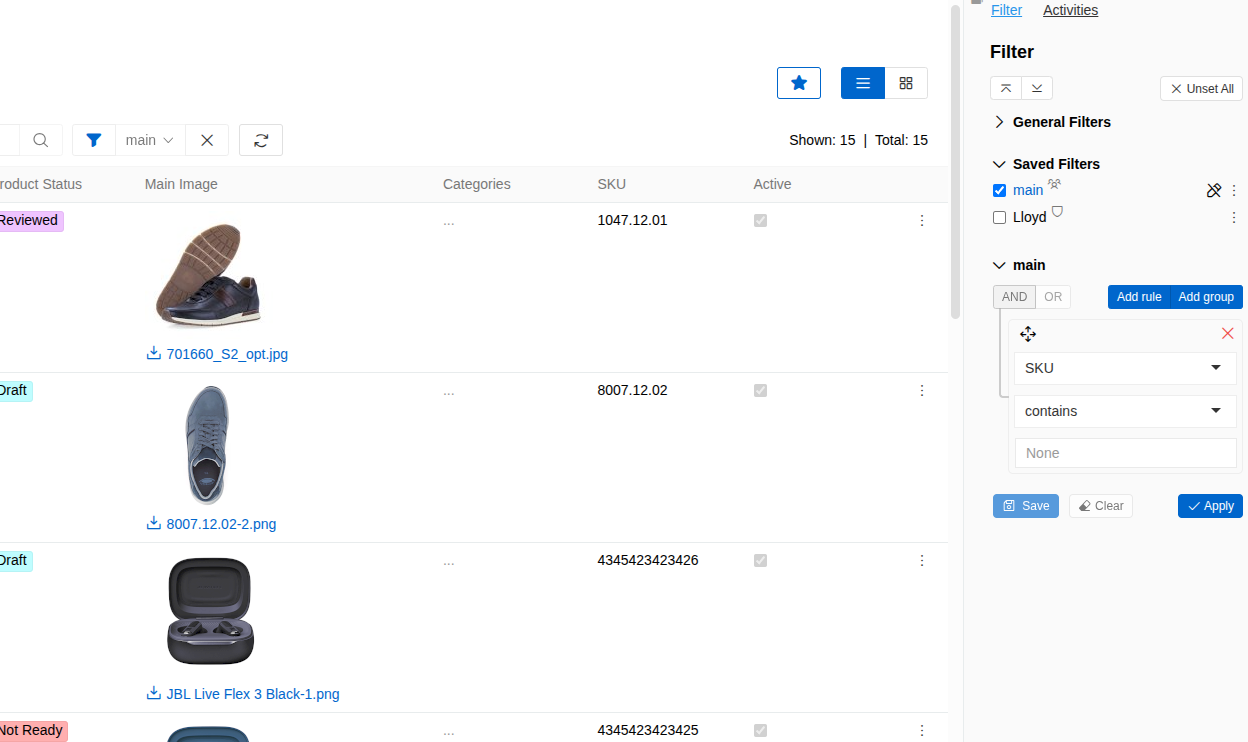Open row menu for SKU 1047.12.01

click(x=922, y=220)
